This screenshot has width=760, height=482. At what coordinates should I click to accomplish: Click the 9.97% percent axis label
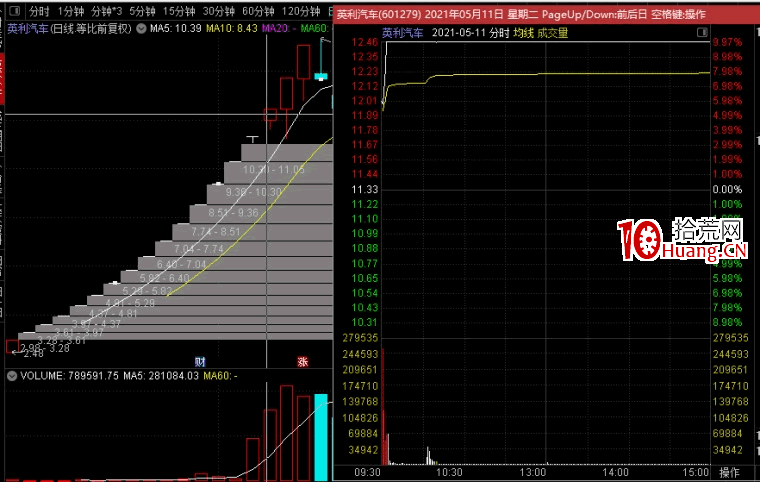tap(727, 42)
